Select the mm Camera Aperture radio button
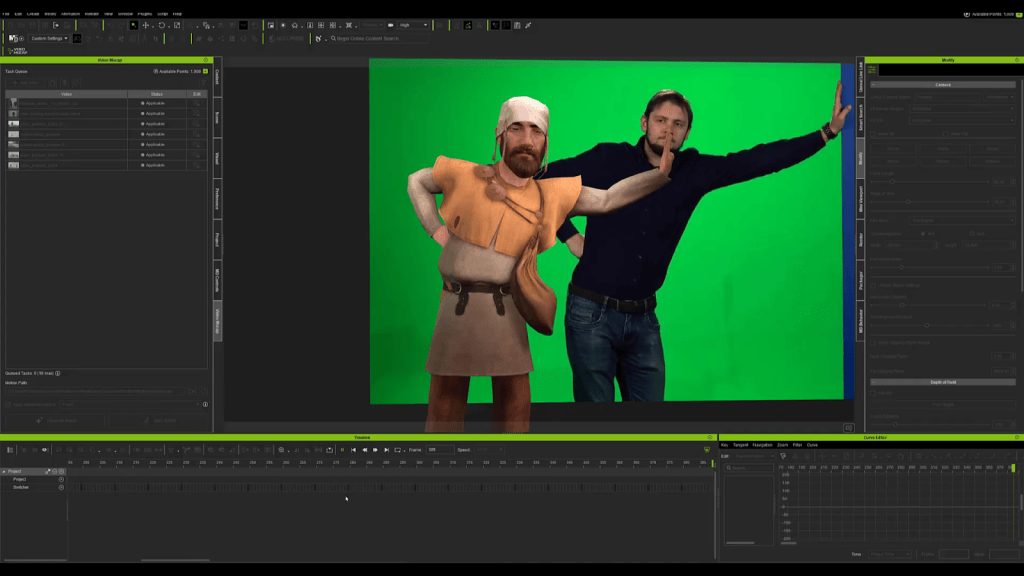The width and height of the screenshot is (1024, 576). (923, 233)
